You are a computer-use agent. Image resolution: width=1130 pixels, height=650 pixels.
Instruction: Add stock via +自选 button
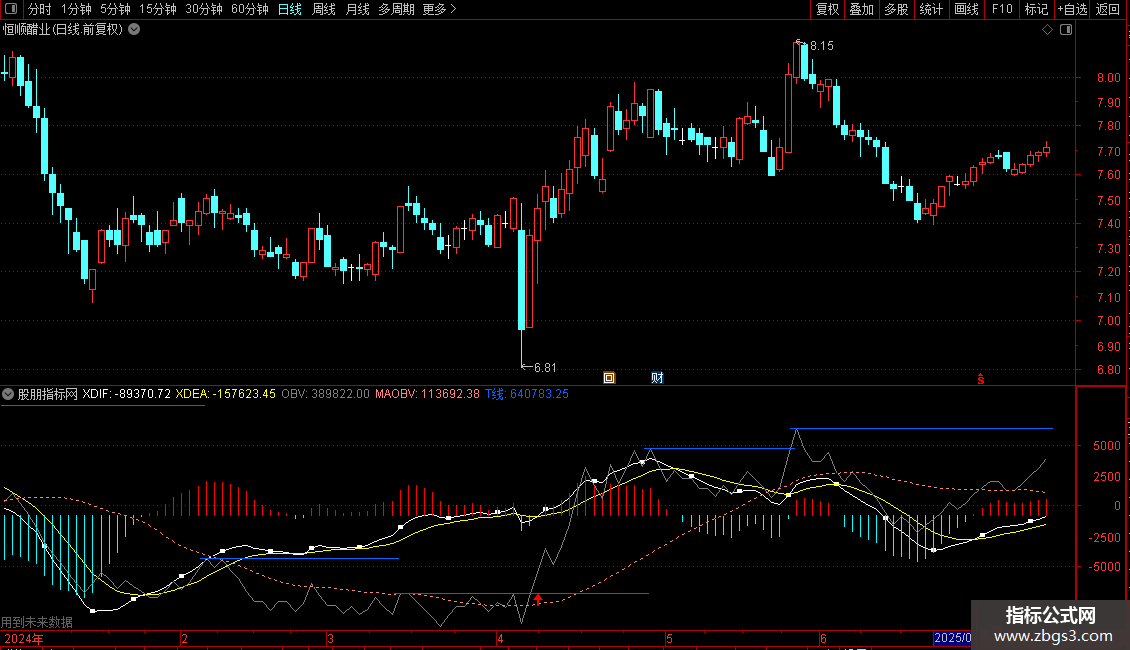point(1072,9)
